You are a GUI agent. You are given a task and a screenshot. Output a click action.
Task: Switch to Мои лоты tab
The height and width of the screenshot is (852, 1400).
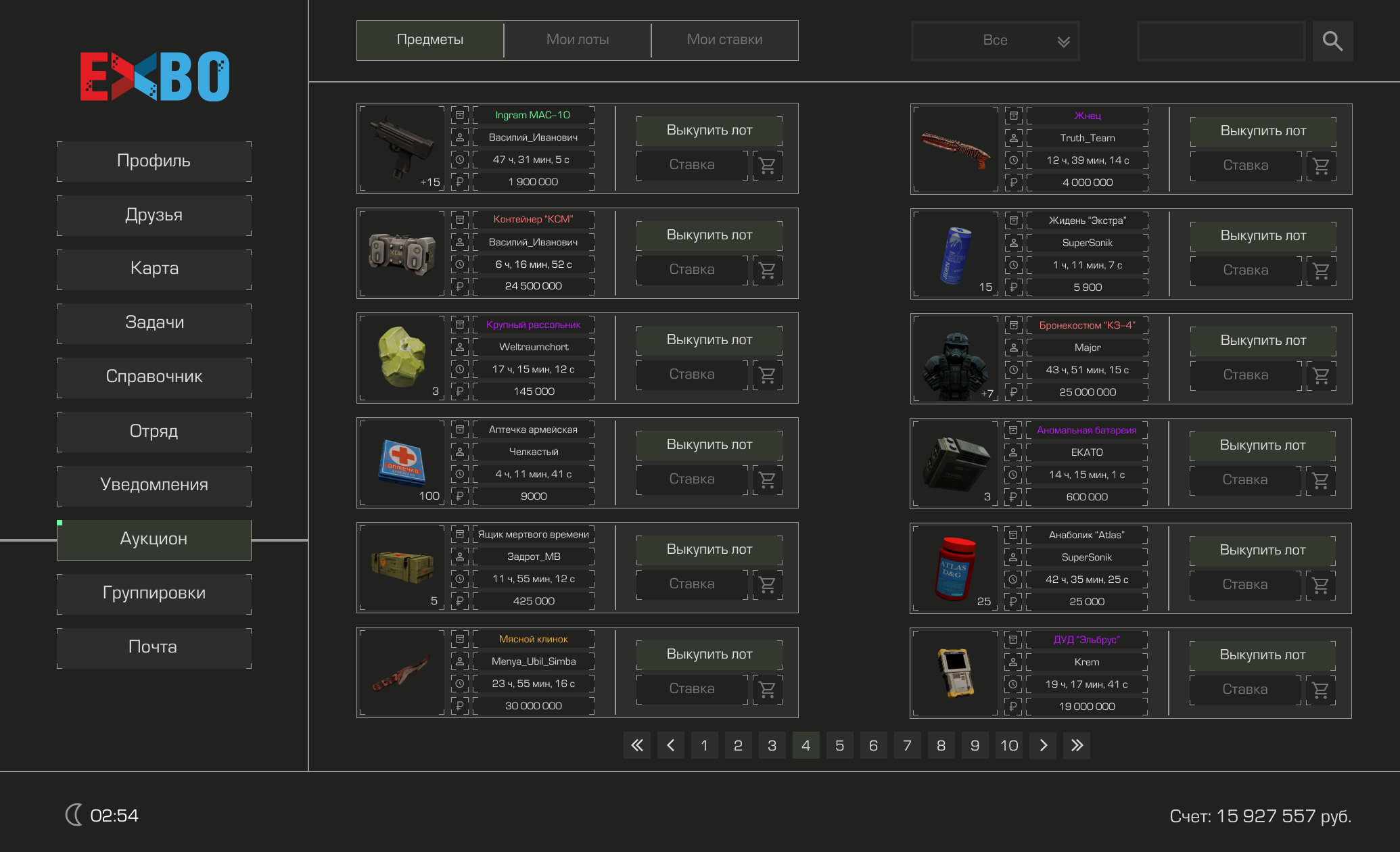(x=578, y=40)
